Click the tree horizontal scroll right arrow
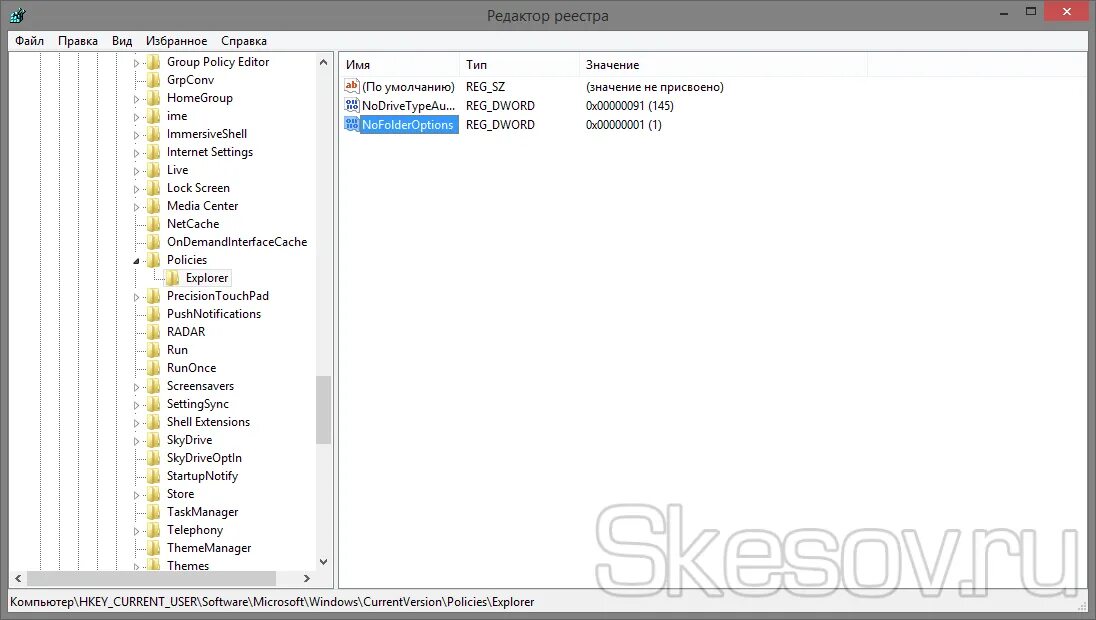 coord(306,578)
